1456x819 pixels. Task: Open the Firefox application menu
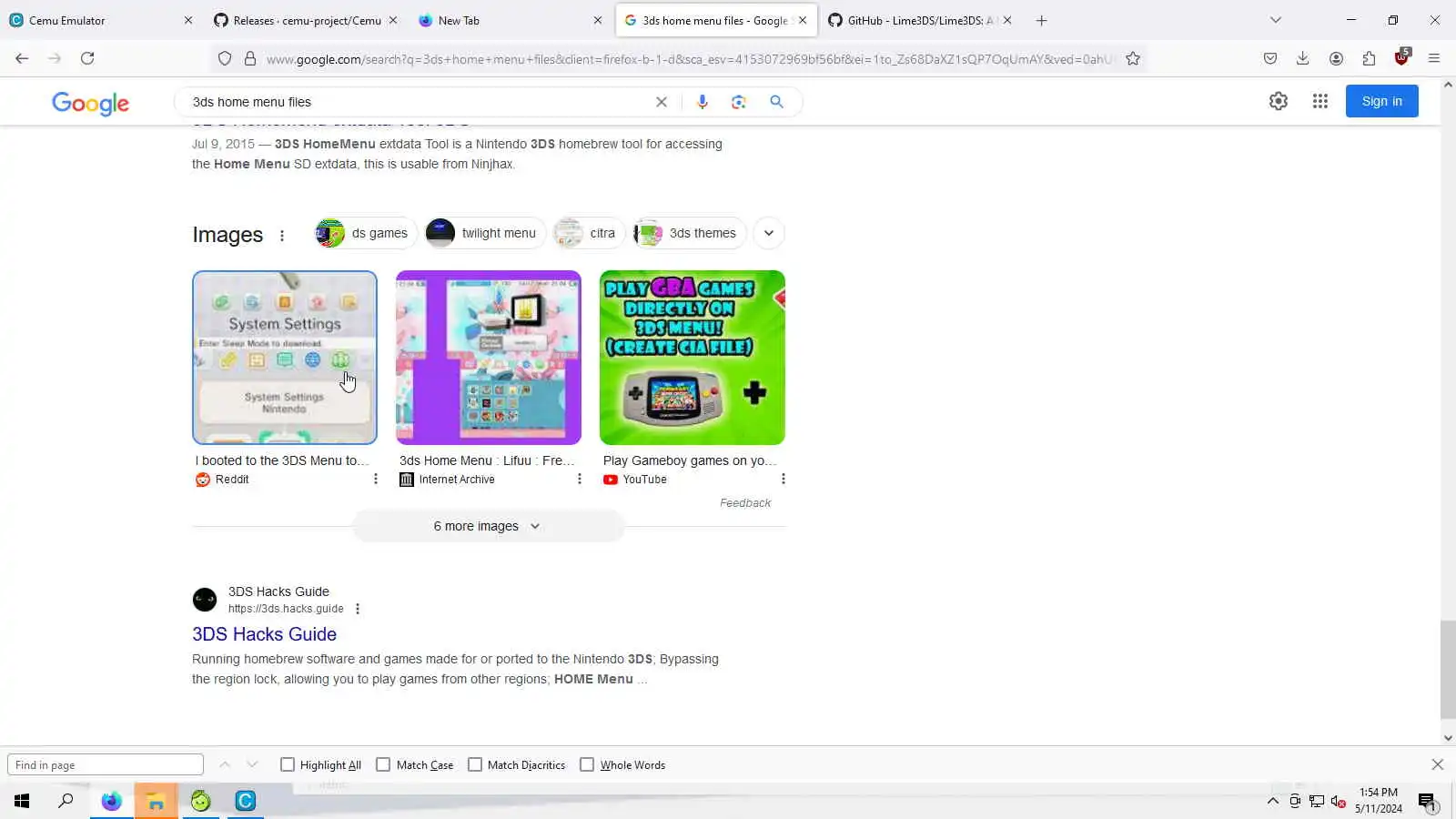coord(1434,58)
